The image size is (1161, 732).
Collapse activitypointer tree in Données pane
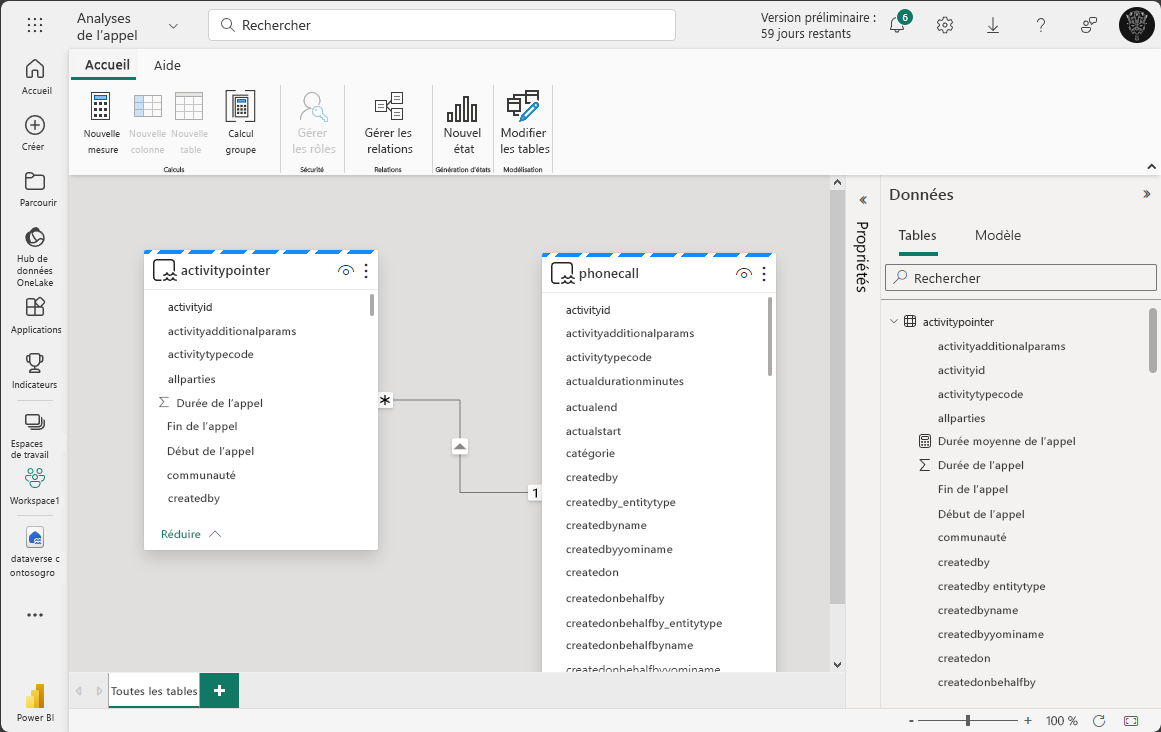pyautogui.click(x=894, y=321)
